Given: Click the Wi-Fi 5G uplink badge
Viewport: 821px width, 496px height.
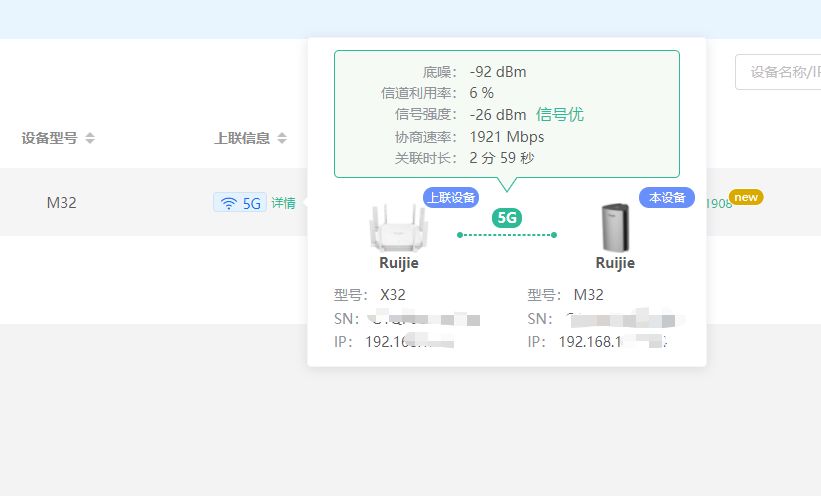Looking at the screenshot, I should coord(240,203).
